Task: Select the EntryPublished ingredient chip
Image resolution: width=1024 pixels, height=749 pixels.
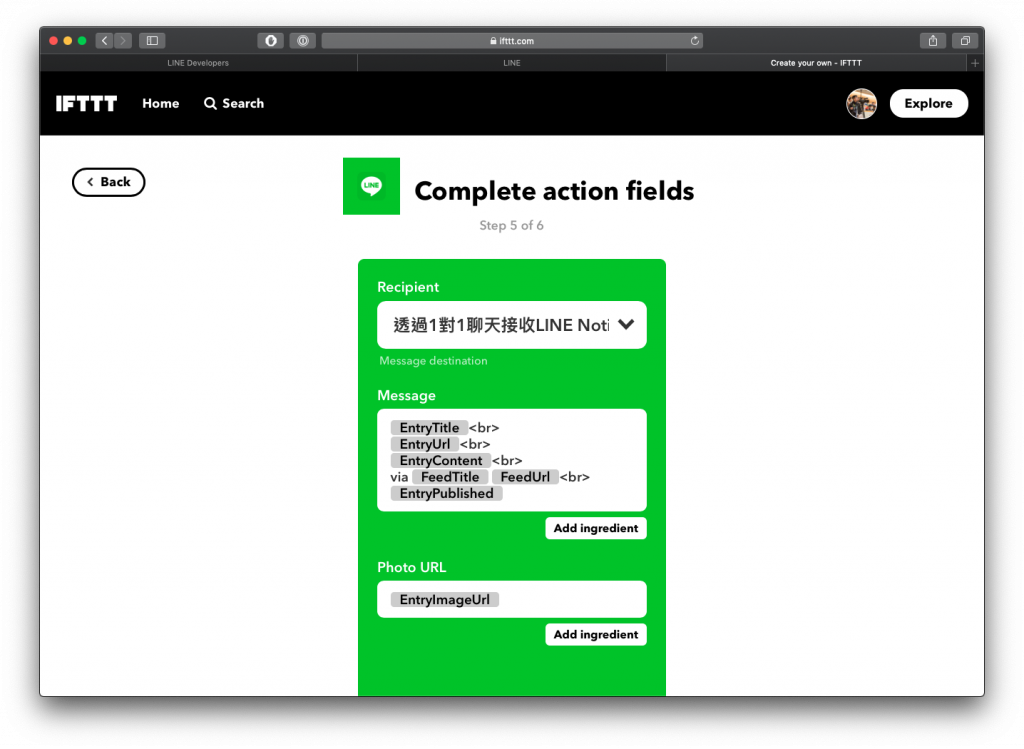Action: (447, 494)
